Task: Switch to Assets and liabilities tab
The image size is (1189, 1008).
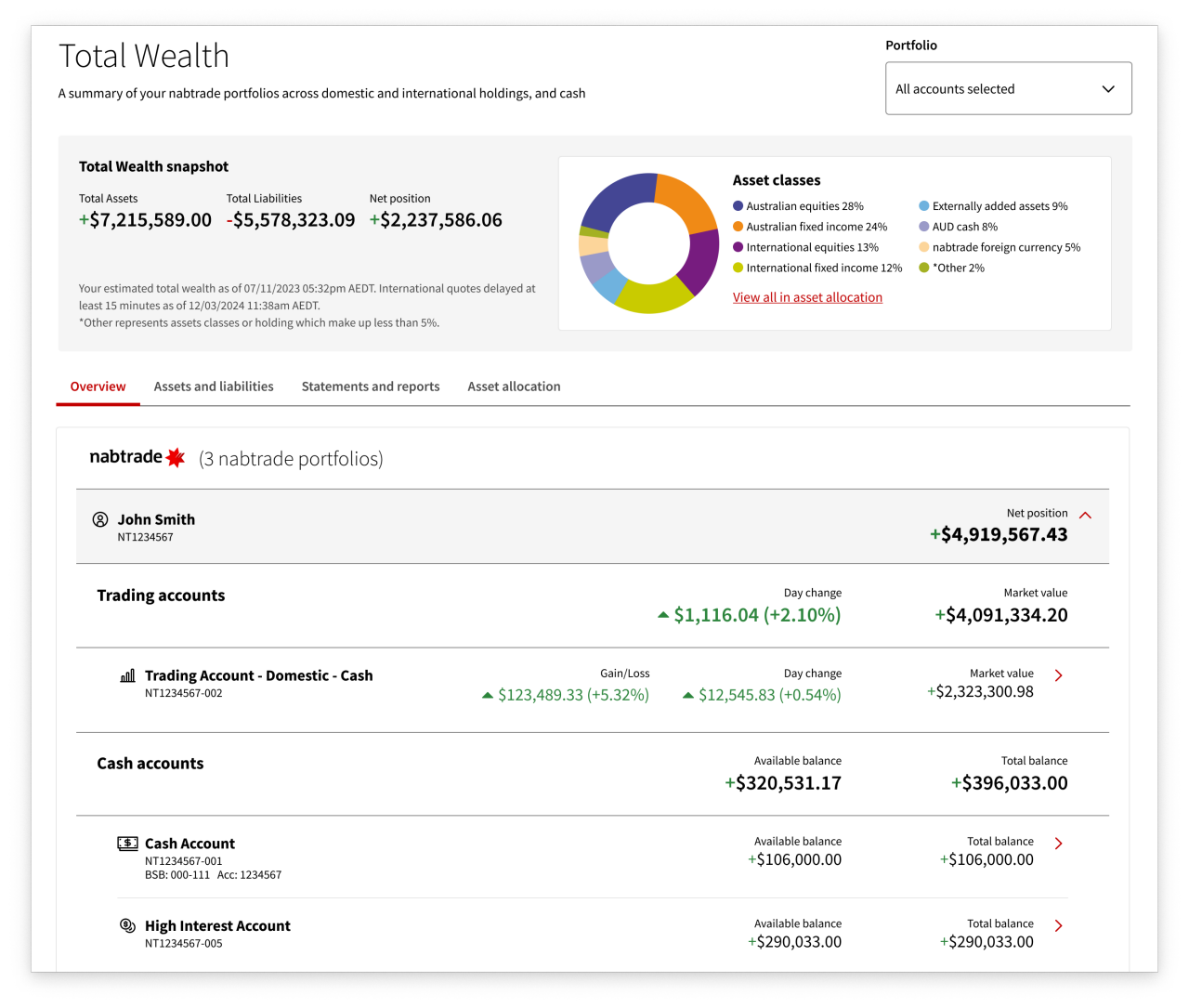Action: (x=214, y=386)
